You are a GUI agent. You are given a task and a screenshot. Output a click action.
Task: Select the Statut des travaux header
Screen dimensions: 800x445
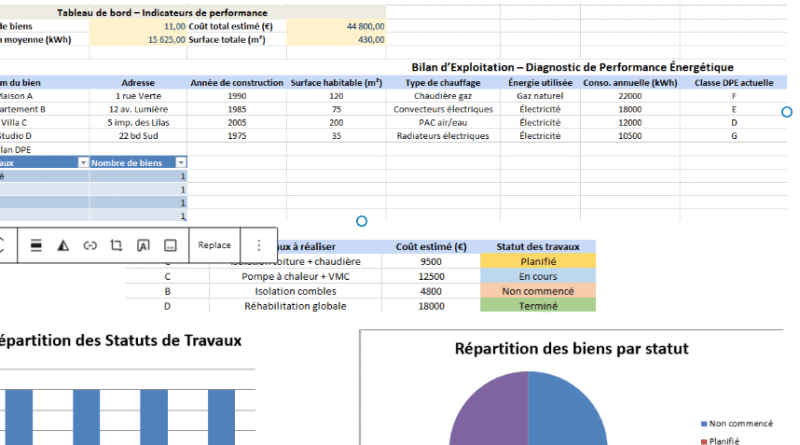coord(538,246)
